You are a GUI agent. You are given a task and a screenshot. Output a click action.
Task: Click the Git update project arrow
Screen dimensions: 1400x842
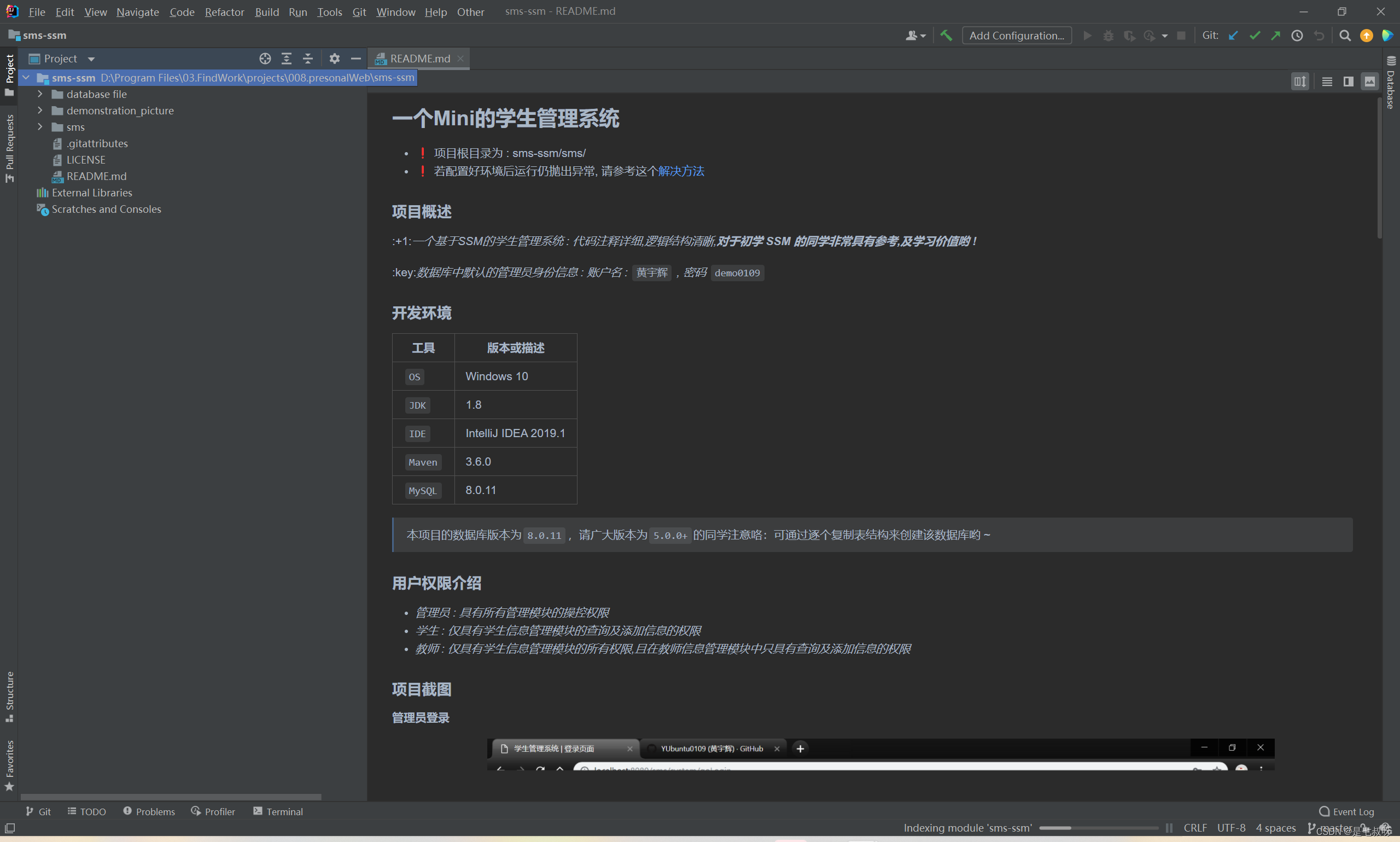coord(1233,35)
